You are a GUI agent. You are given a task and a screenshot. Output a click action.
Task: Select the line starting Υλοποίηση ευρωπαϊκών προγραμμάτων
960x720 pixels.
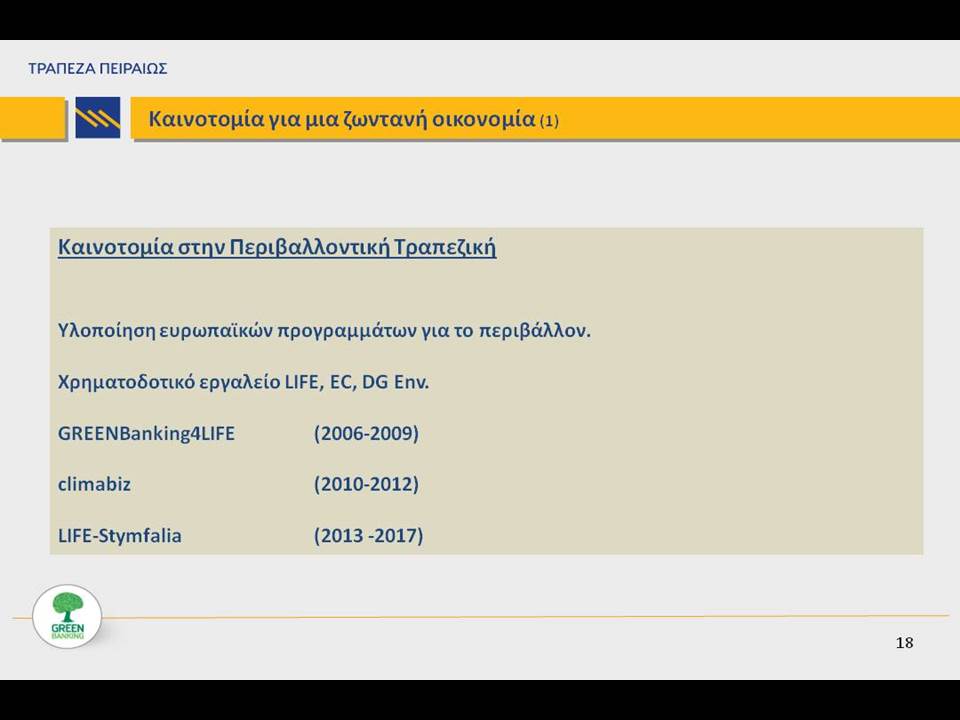324,331
